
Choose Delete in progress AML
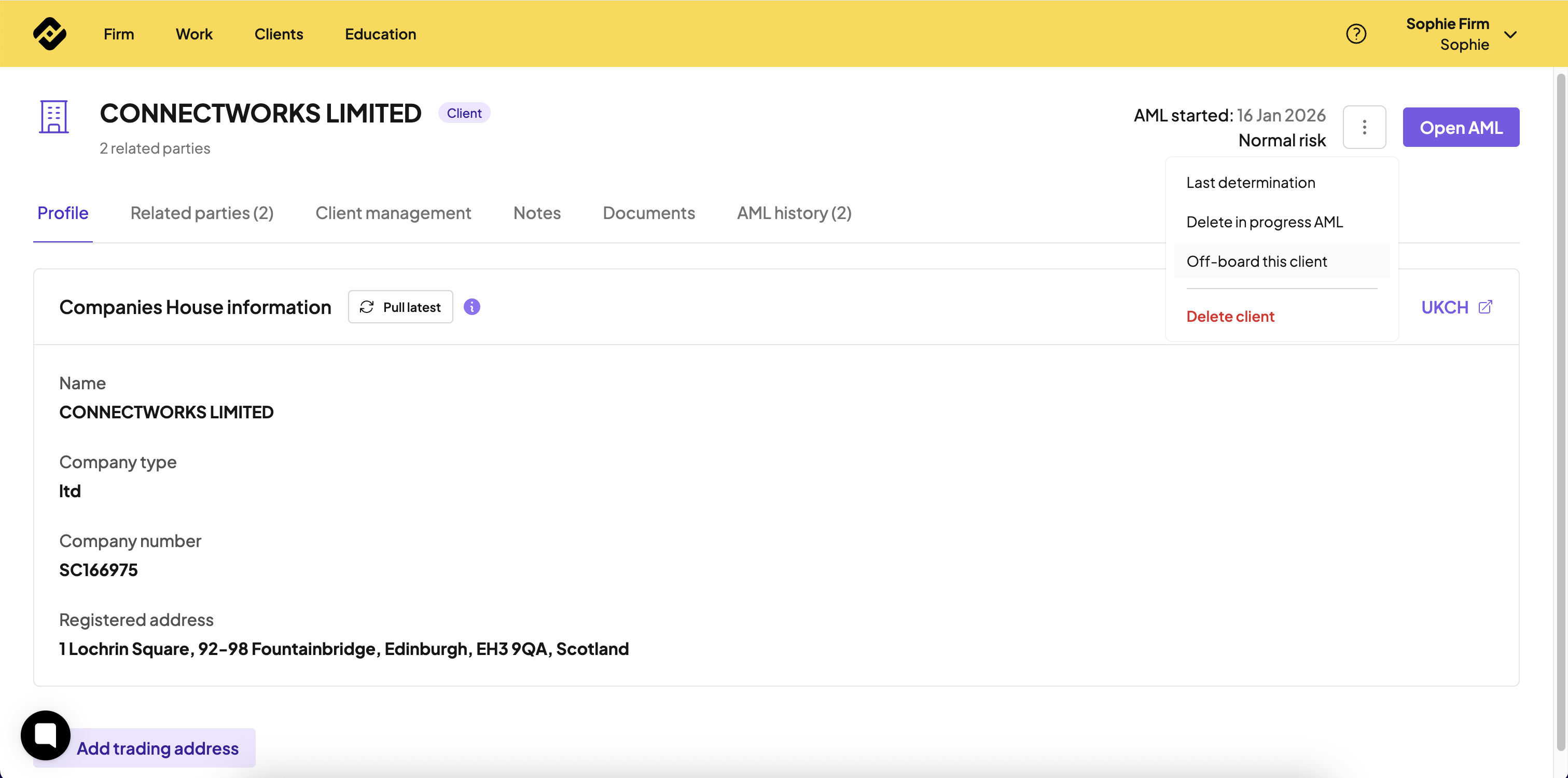pos(1264,222)
